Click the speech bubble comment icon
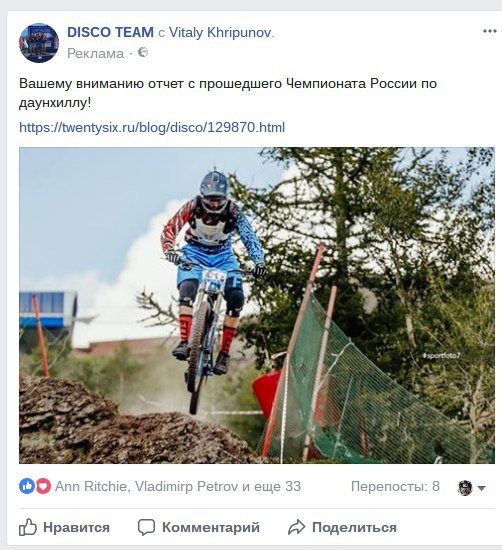502x550 pixels. pyautogui.click(x=146, y=527)
